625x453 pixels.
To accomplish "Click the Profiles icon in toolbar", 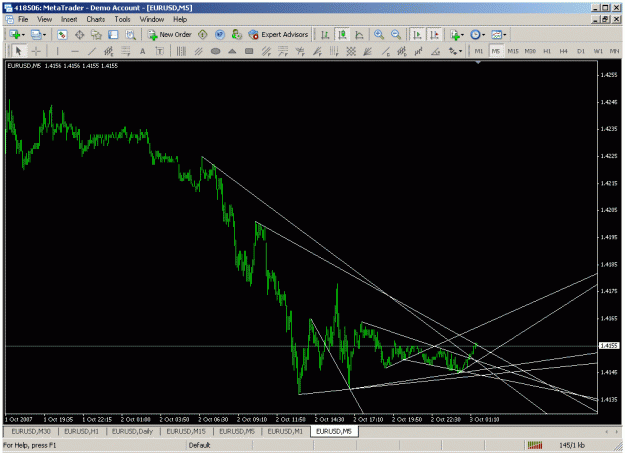I will point(36,35).
